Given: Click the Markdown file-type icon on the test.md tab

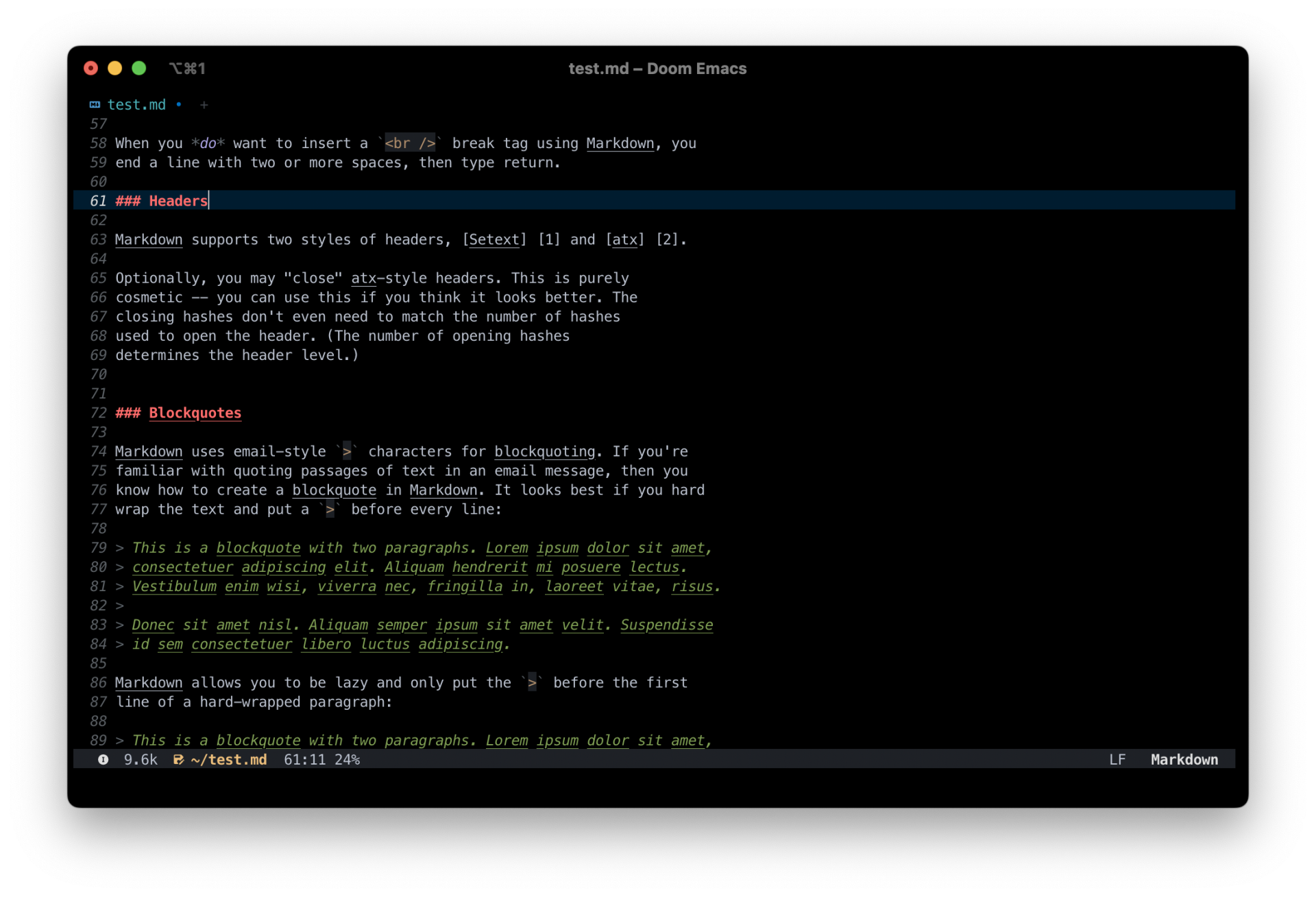Looking at the screenshot, I should (95, 104).
